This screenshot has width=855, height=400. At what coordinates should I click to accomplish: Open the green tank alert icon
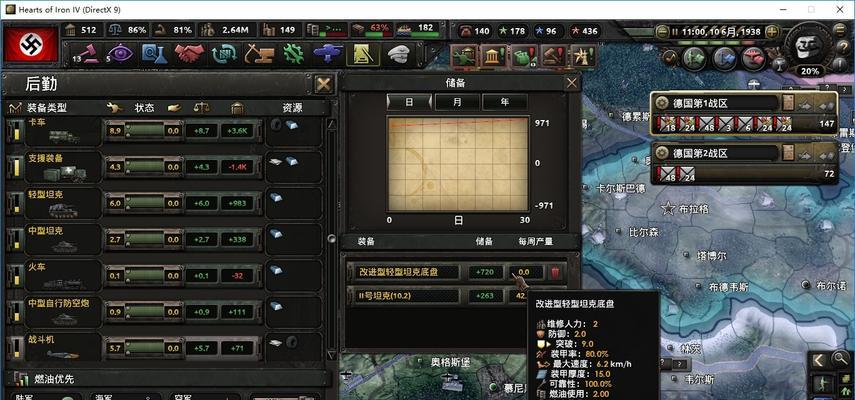(464, 56)
